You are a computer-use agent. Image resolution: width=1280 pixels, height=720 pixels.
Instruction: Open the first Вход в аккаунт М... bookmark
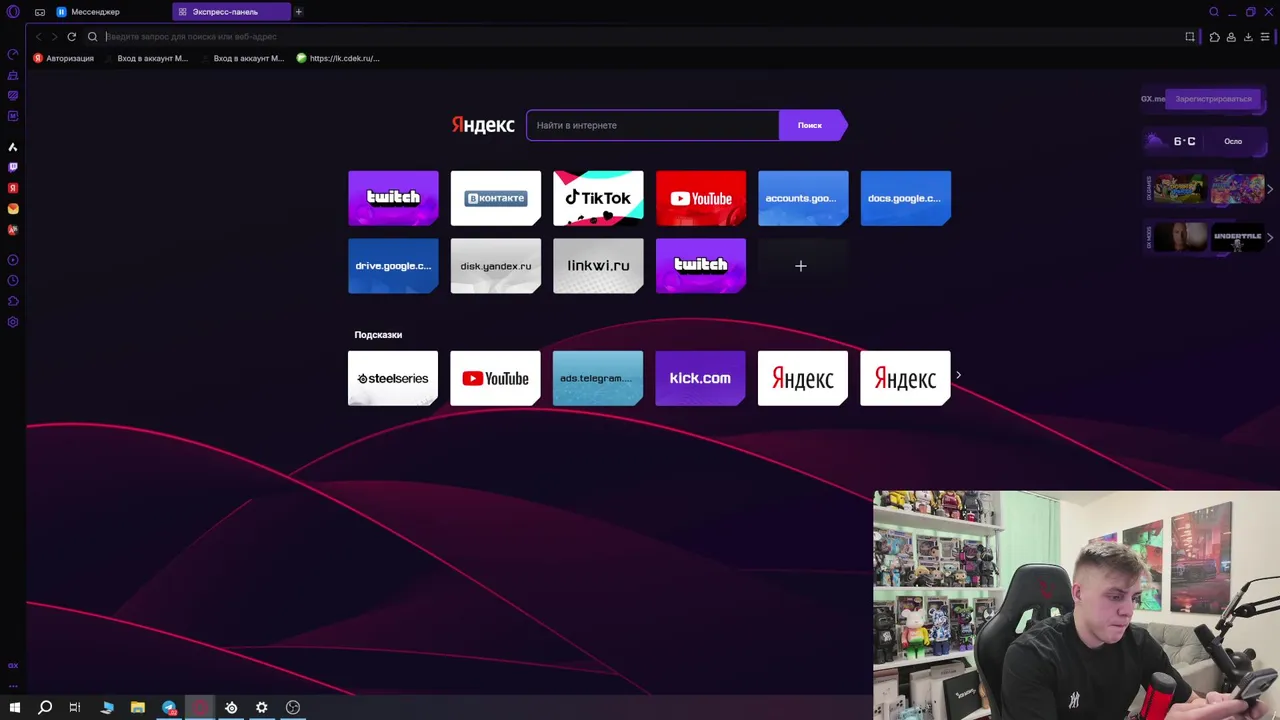146,58
